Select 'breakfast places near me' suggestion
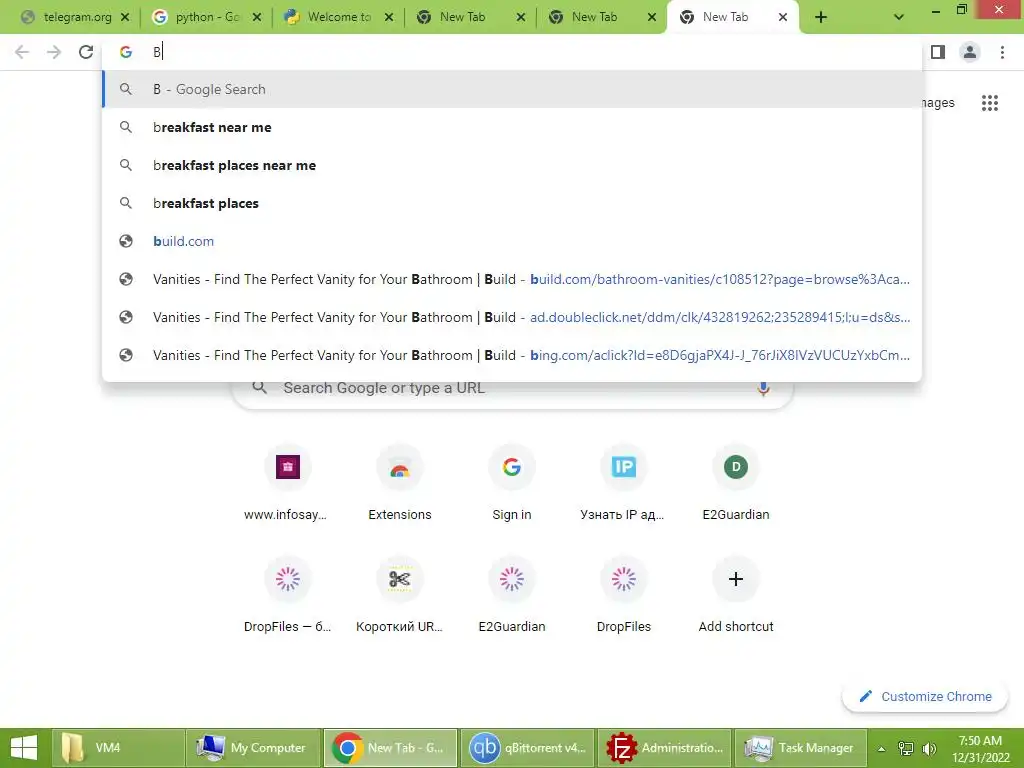The width and height of the screenshot is (1024, 768). click(x=512, y=165)
